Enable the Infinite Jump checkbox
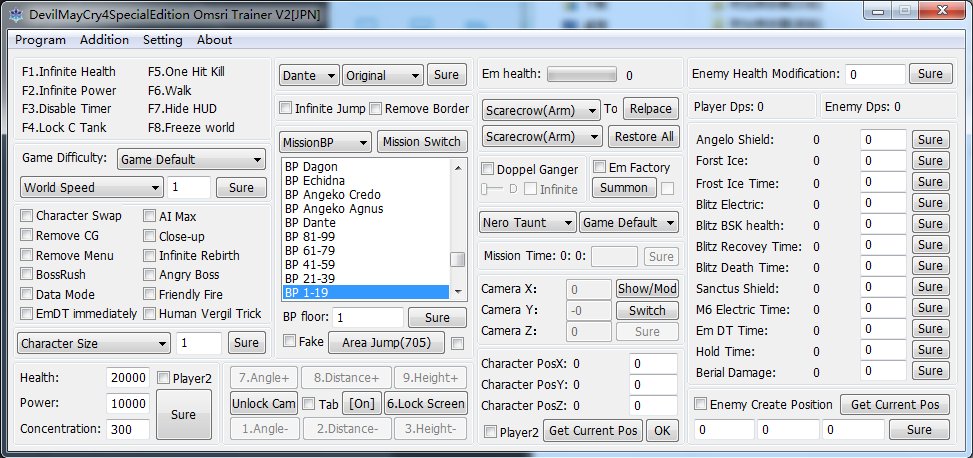This screenshot has width=973, height=458. pyautogui.click(x=285, y=109)
